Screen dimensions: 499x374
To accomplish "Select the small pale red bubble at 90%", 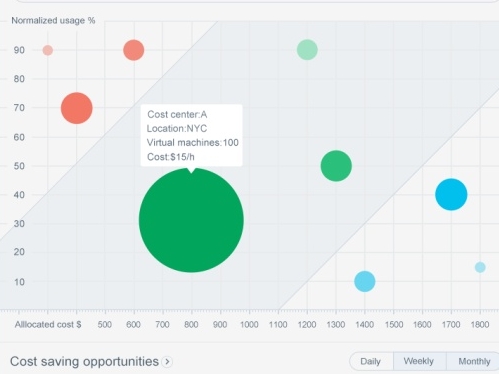I will (x=48, y=50).
